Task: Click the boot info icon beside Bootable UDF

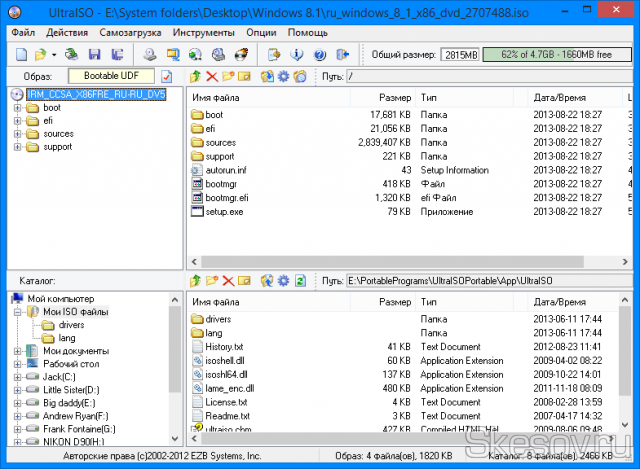Action: [167, 76]
